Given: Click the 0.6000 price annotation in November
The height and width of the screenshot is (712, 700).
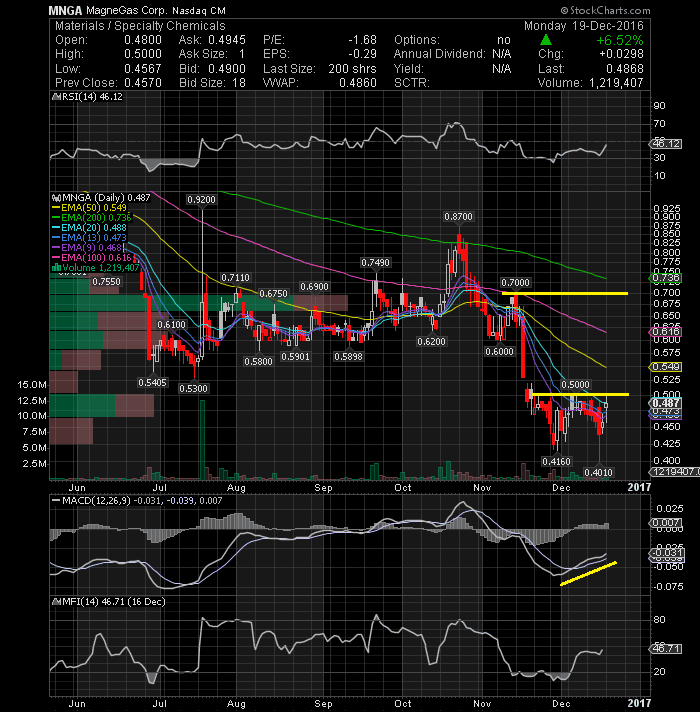Looking at the screenshot, I should pos(499,351).
